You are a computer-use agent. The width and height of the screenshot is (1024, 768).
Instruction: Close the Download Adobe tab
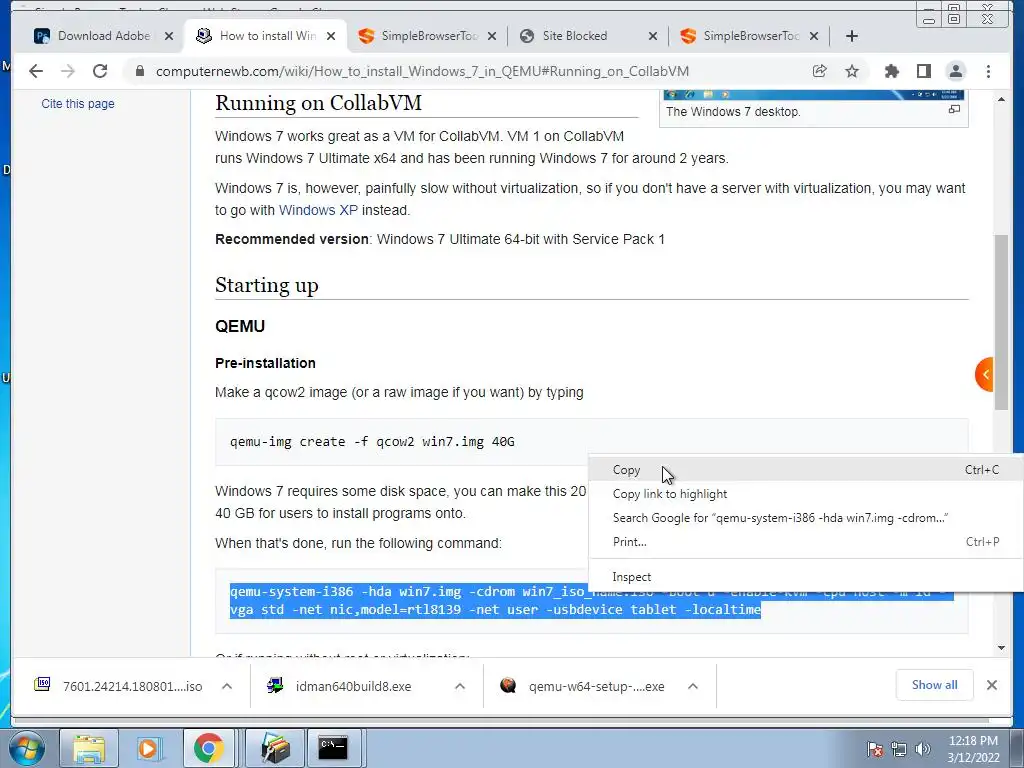point(168,36)
